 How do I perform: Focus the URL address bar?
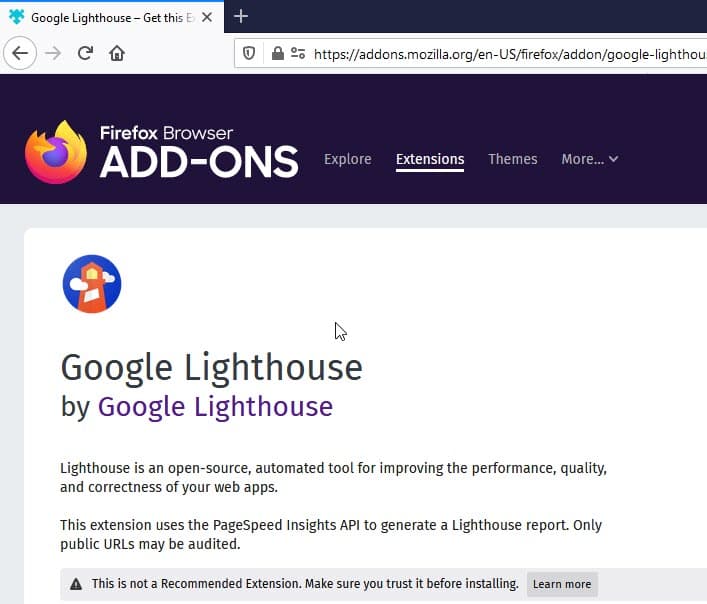[510, 54]
